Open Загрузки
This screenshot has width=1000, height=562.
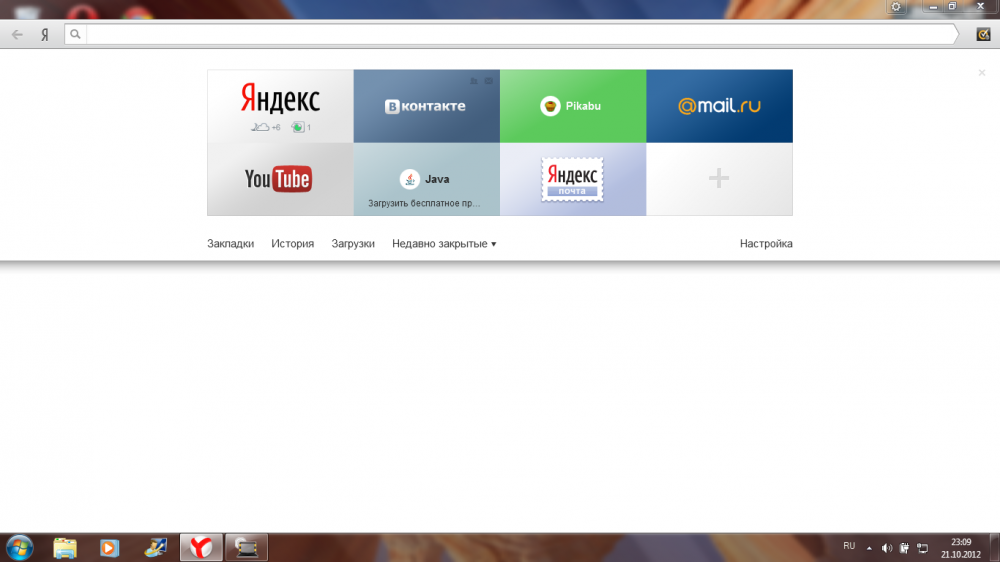tap(353, 244)
